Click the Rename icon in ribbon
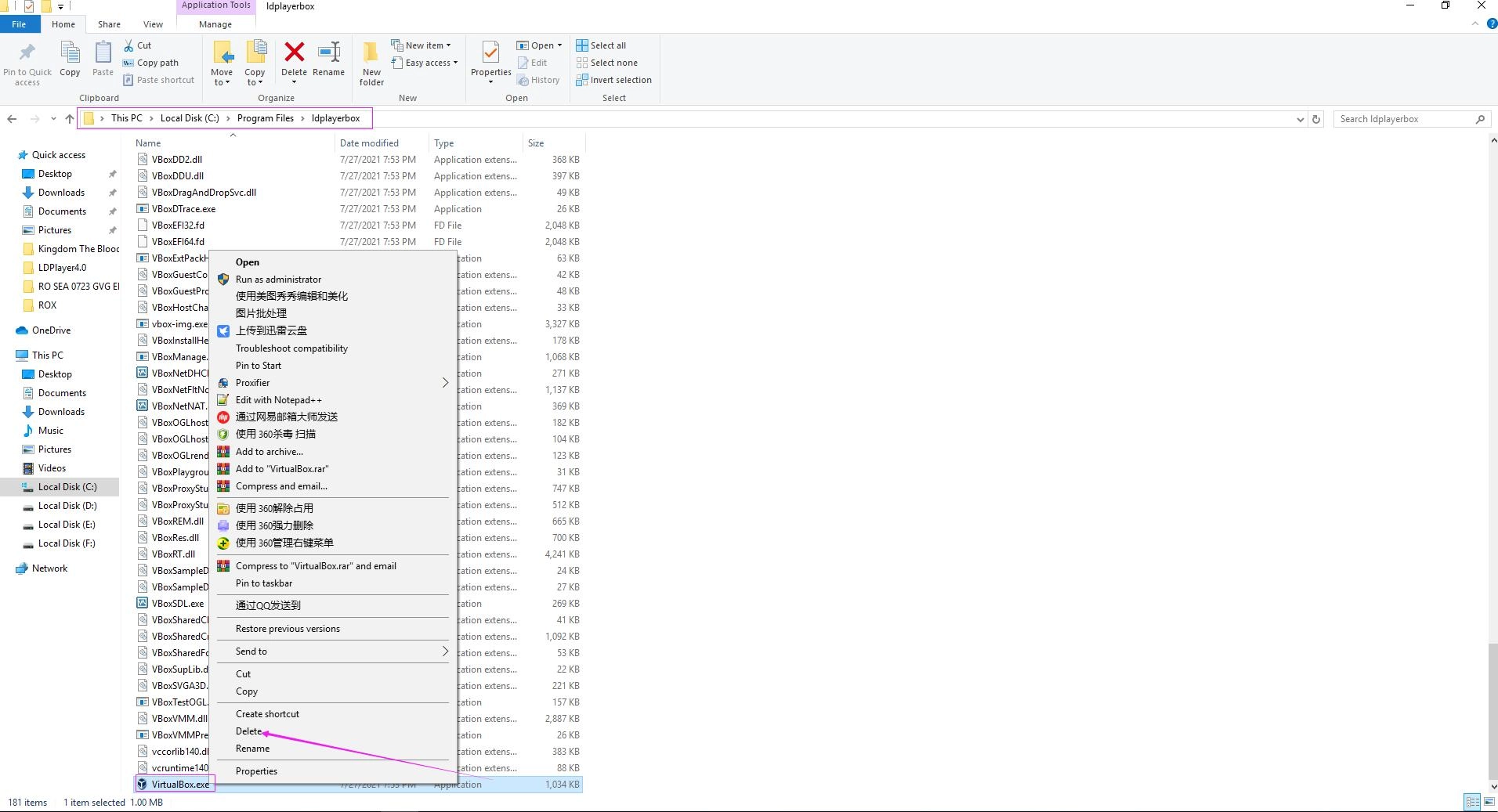Viewport: 1498px width, 812px height. pos(328,52)
